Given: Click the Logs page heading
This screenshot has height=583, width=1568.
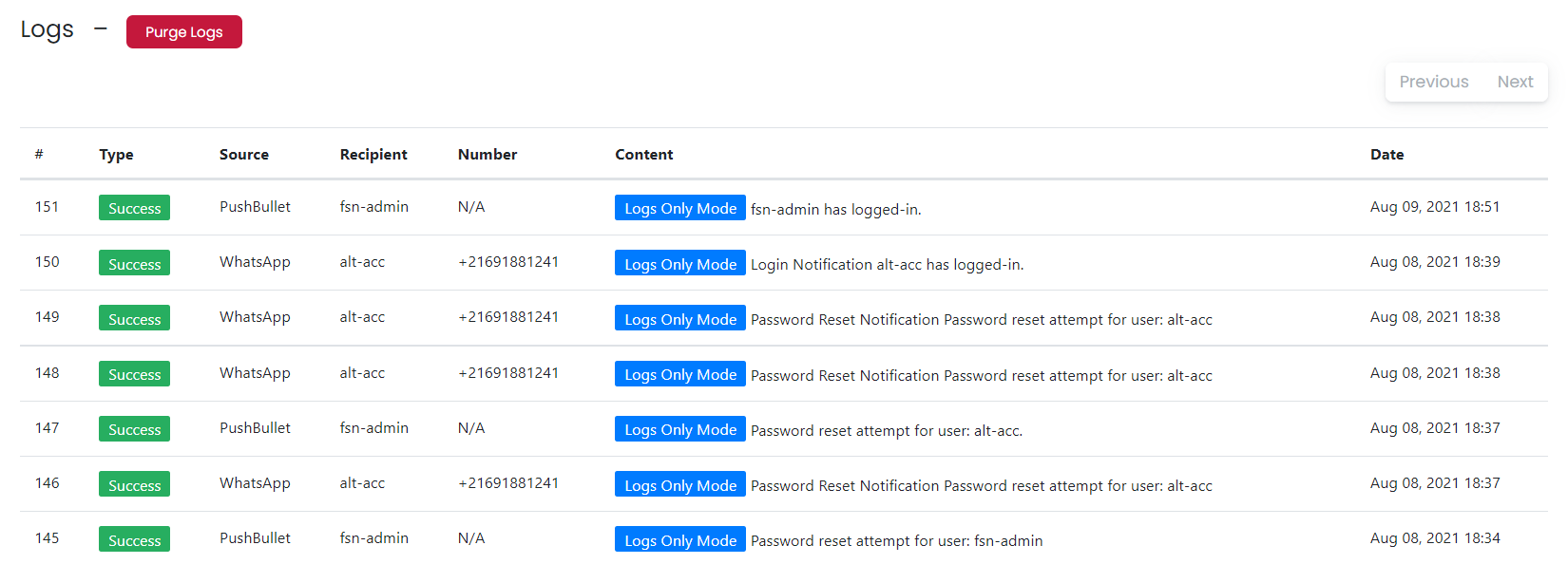Looking at the screenshot, I should pos(47,29).
